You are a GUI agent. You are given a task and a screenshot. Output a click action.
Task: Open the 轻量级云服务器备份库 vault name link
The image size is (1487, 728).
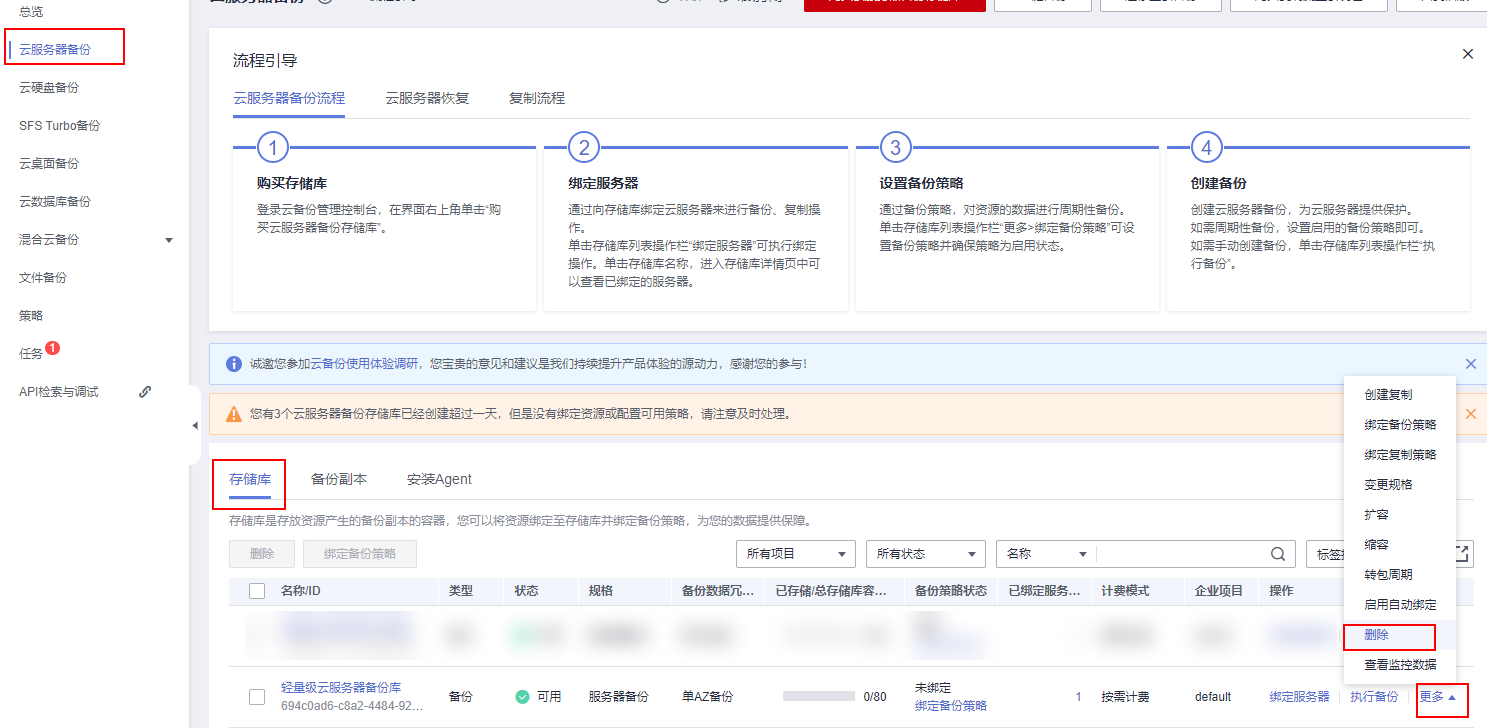pos(341,688)
